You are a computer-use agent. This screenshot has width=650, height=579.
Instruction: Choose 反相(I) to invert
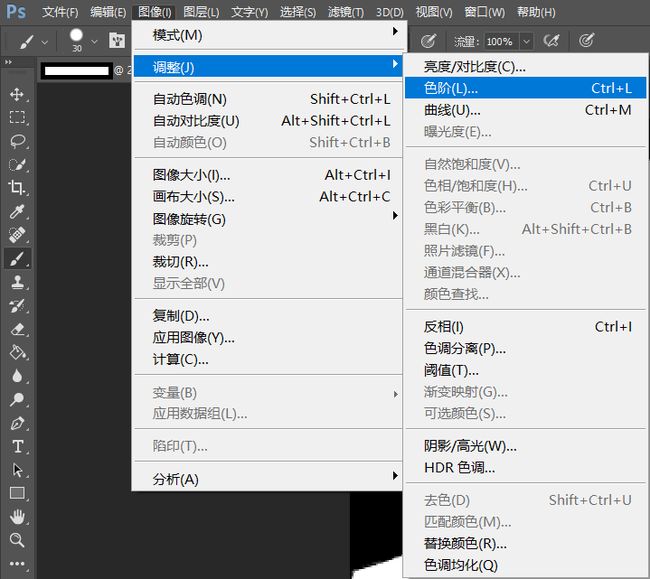525,327
